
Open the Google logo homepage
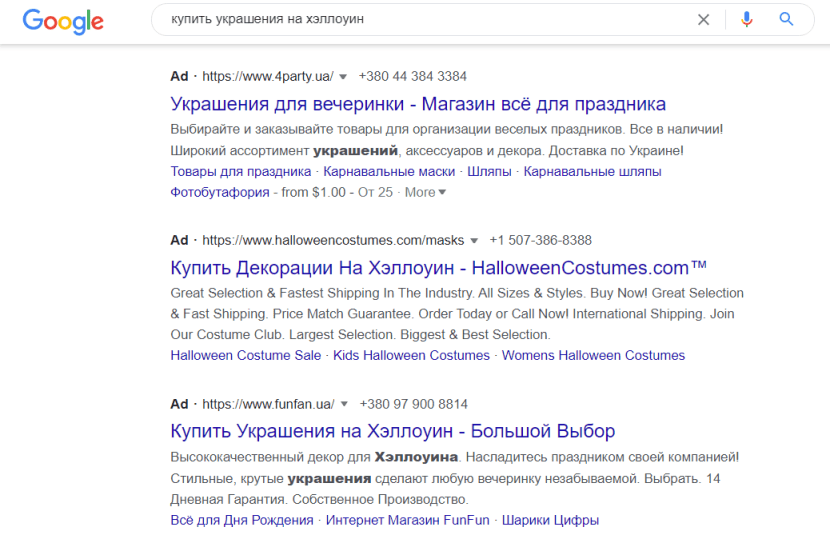63,21
